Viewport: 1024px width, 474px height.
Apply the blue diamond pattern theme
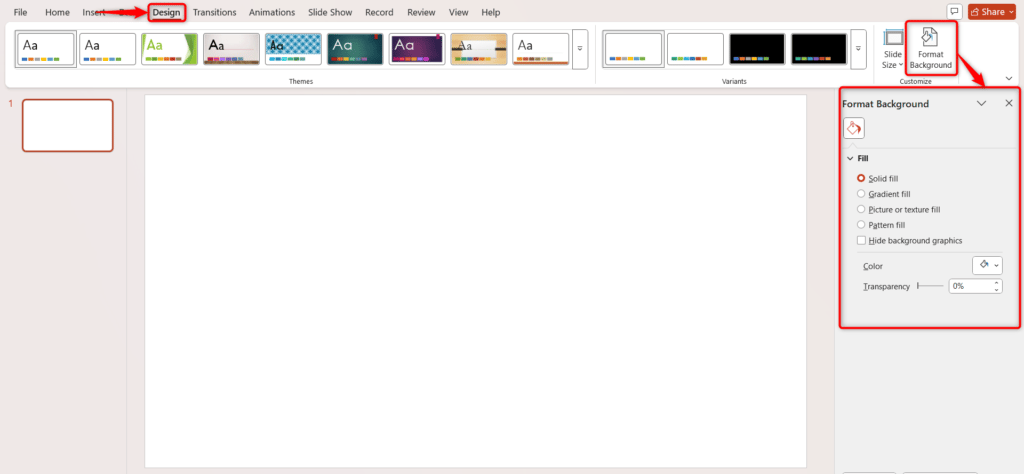point(293,49)
